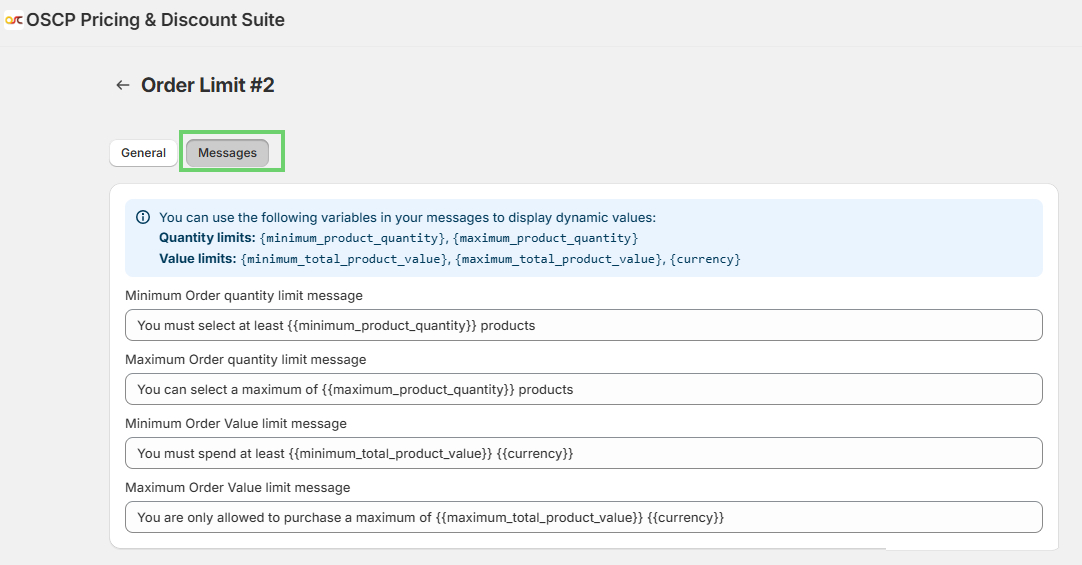Image resolution: width=1082 pixels, height=565 pixels.
Task: Click the "Quantity limits:" bold text
Action: pyautogui.click(x=207, y=238)
